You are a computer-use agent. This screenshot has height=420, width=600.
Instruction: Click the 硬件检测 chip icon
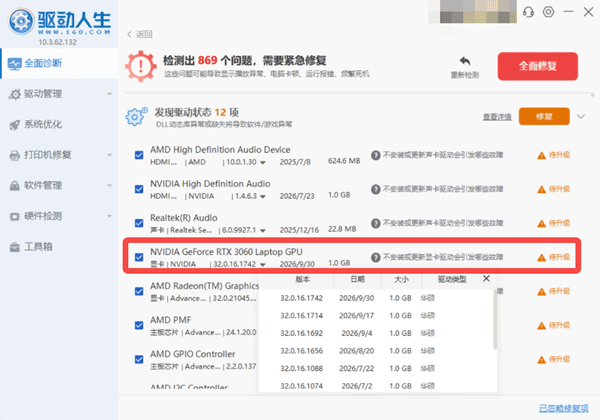point(15,217)
